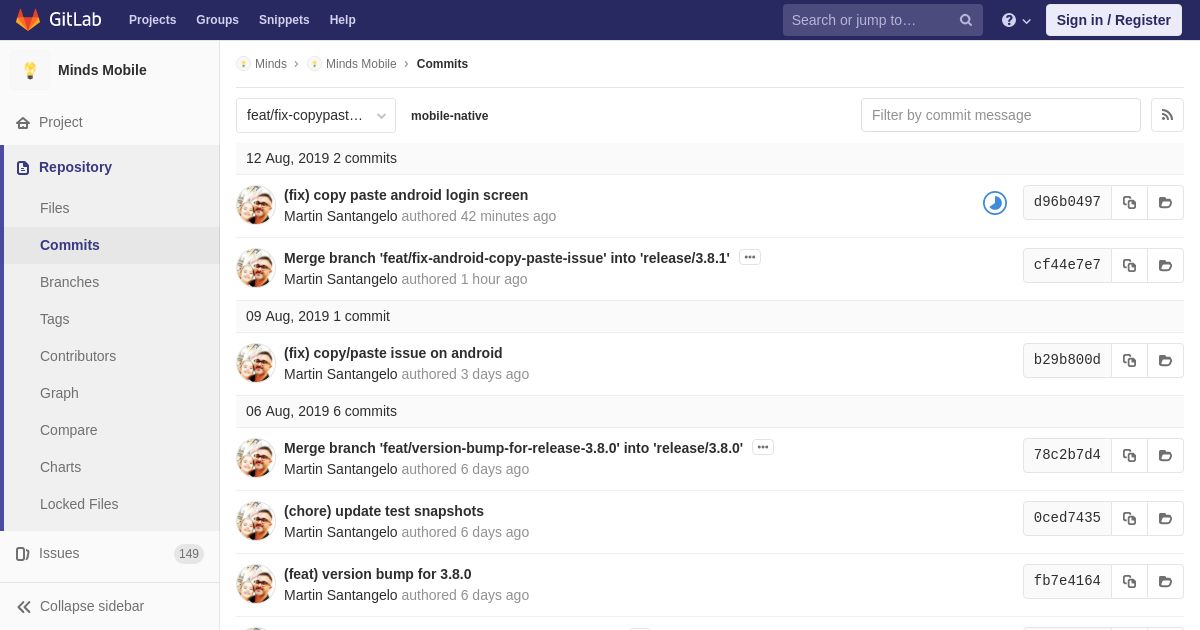Copy commit SHA 0ced7435
1200x630 pixels.
(x=1129, y=518)
